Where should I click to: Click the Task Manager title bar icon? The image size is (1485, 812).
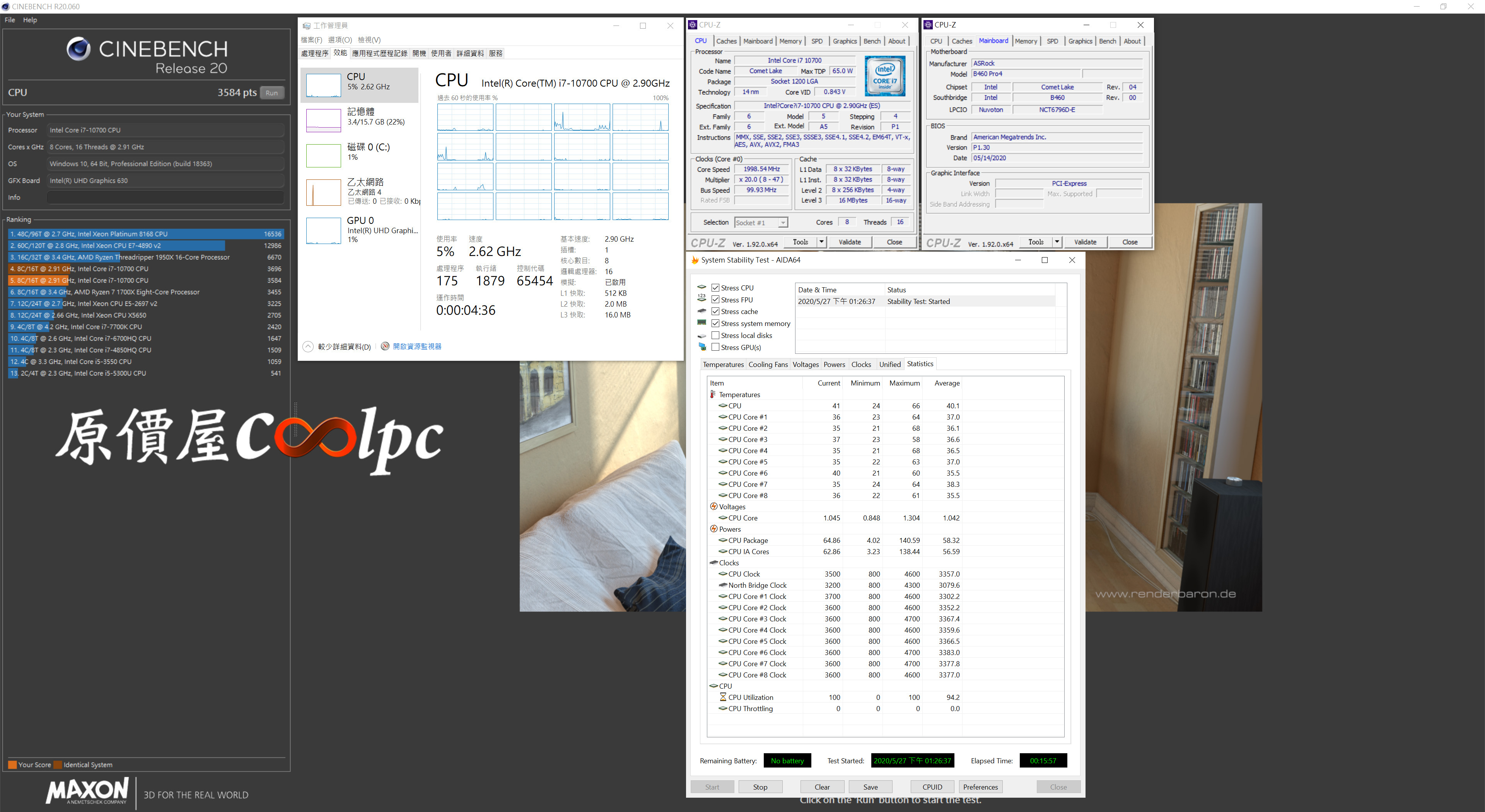[x=306, y=26]
